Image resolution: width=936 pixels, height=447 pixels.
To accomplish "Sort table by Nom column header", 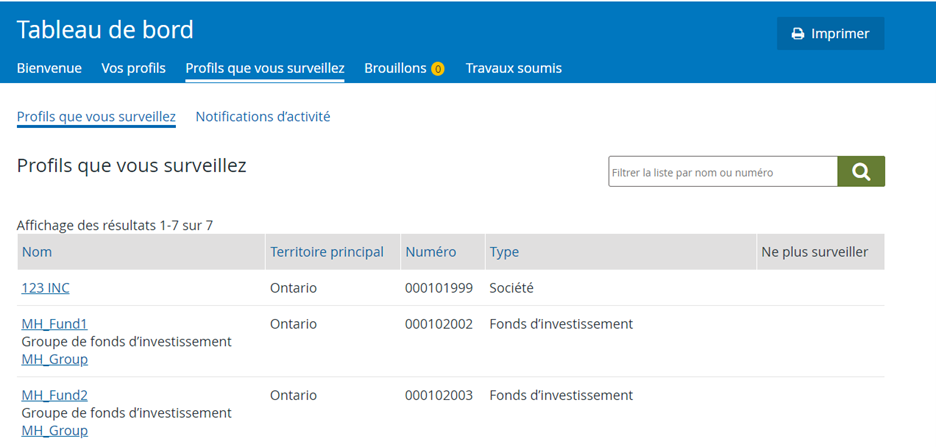I will [x=37, y=252].
